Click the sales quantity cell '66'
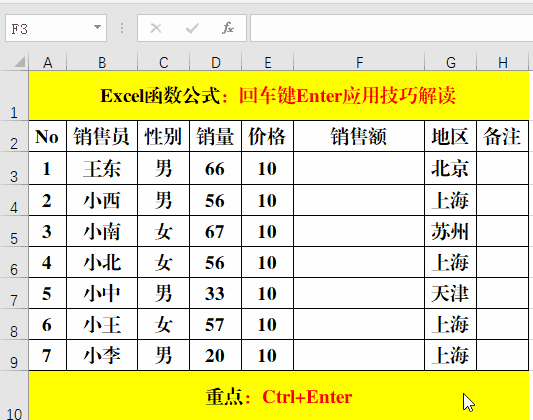533x420 pixels. click(216, 168)
